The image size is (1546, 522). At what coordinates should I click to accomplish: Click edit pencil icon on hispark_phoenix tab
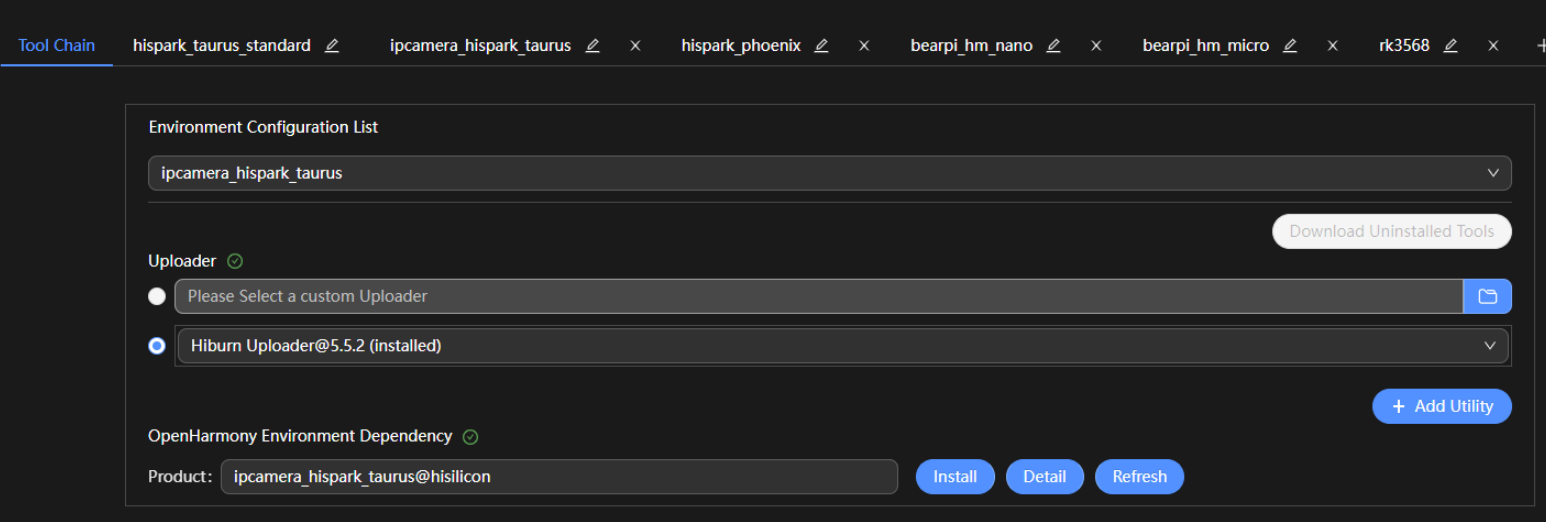[821, 46]
